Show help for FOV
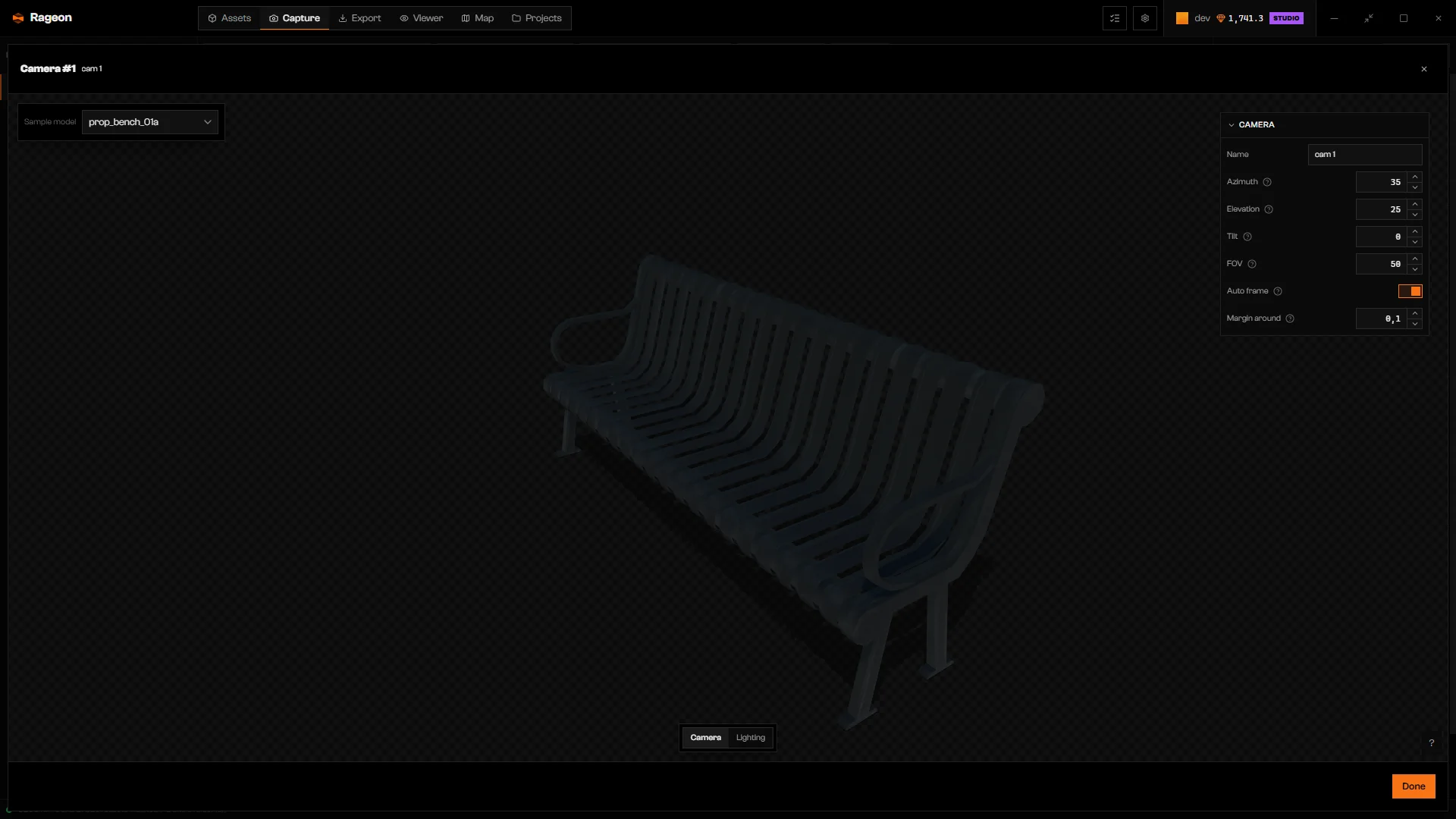1456x819 pixels. coord(1251,264)
